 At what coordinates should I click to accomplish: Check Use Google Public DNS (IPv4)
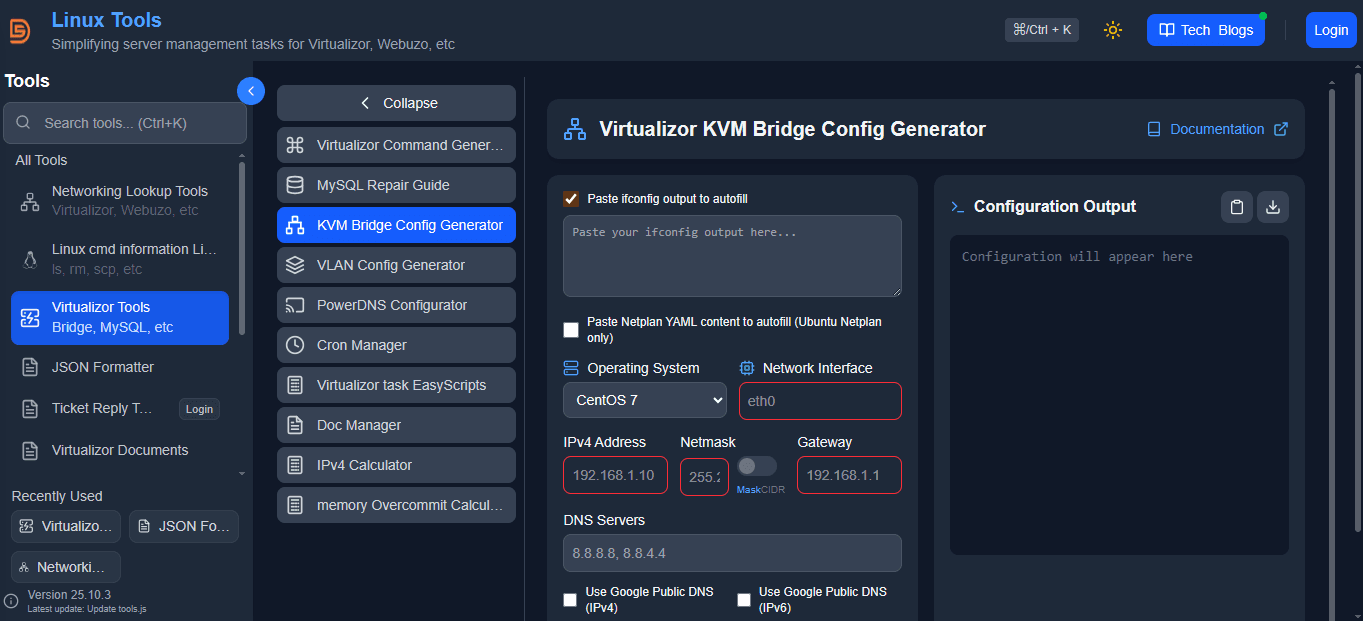pyautogui.click(x=570, y=600)
